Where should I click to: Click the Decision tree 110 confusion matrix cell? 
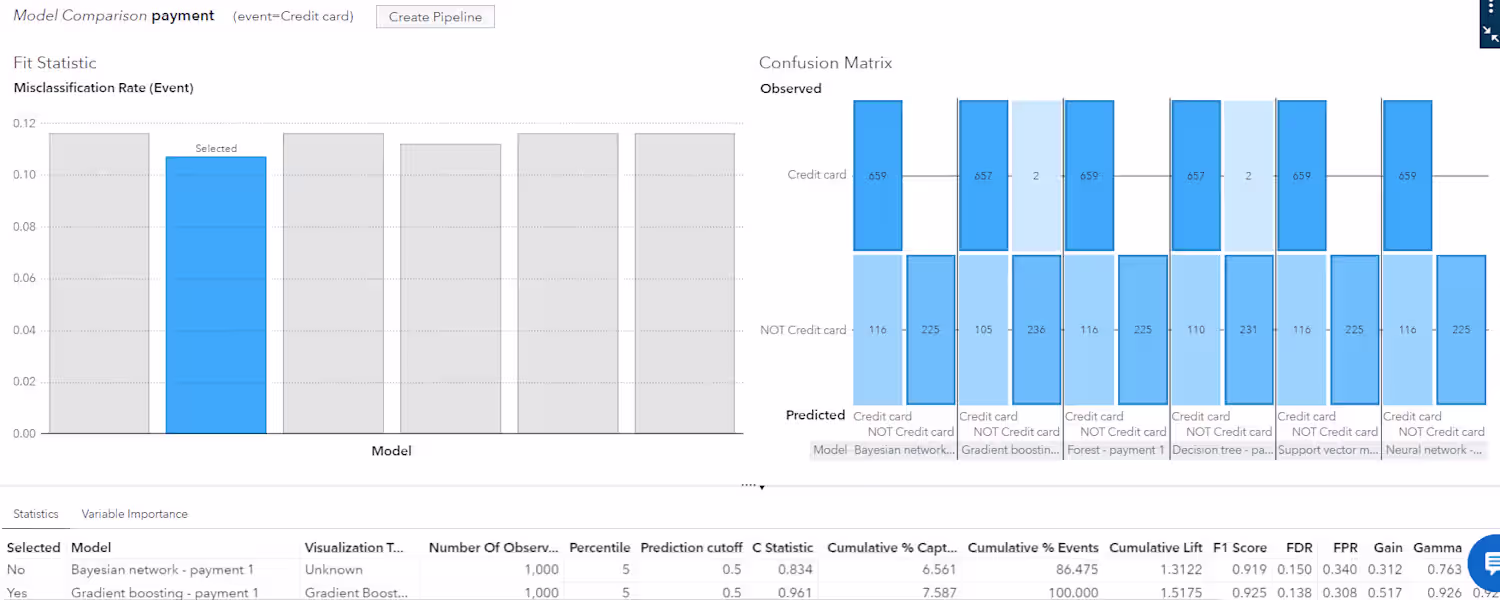tap(1196, 330)
